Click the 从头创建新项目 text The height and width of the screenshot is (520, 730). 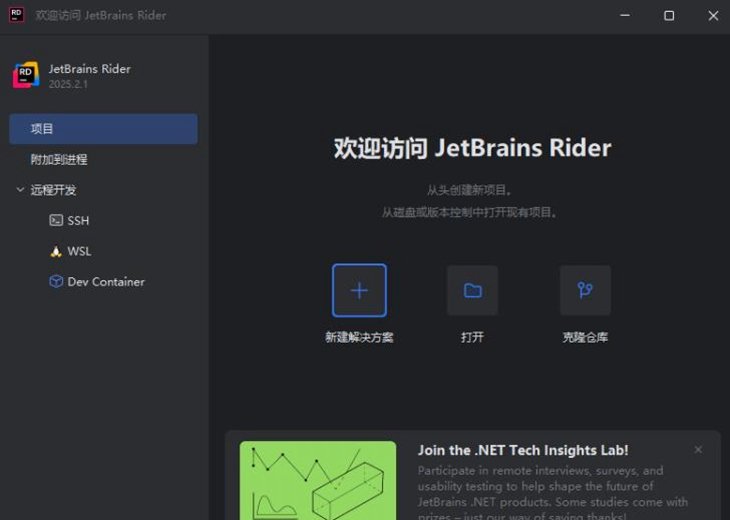pyautogui.click(x=469, y=190)
